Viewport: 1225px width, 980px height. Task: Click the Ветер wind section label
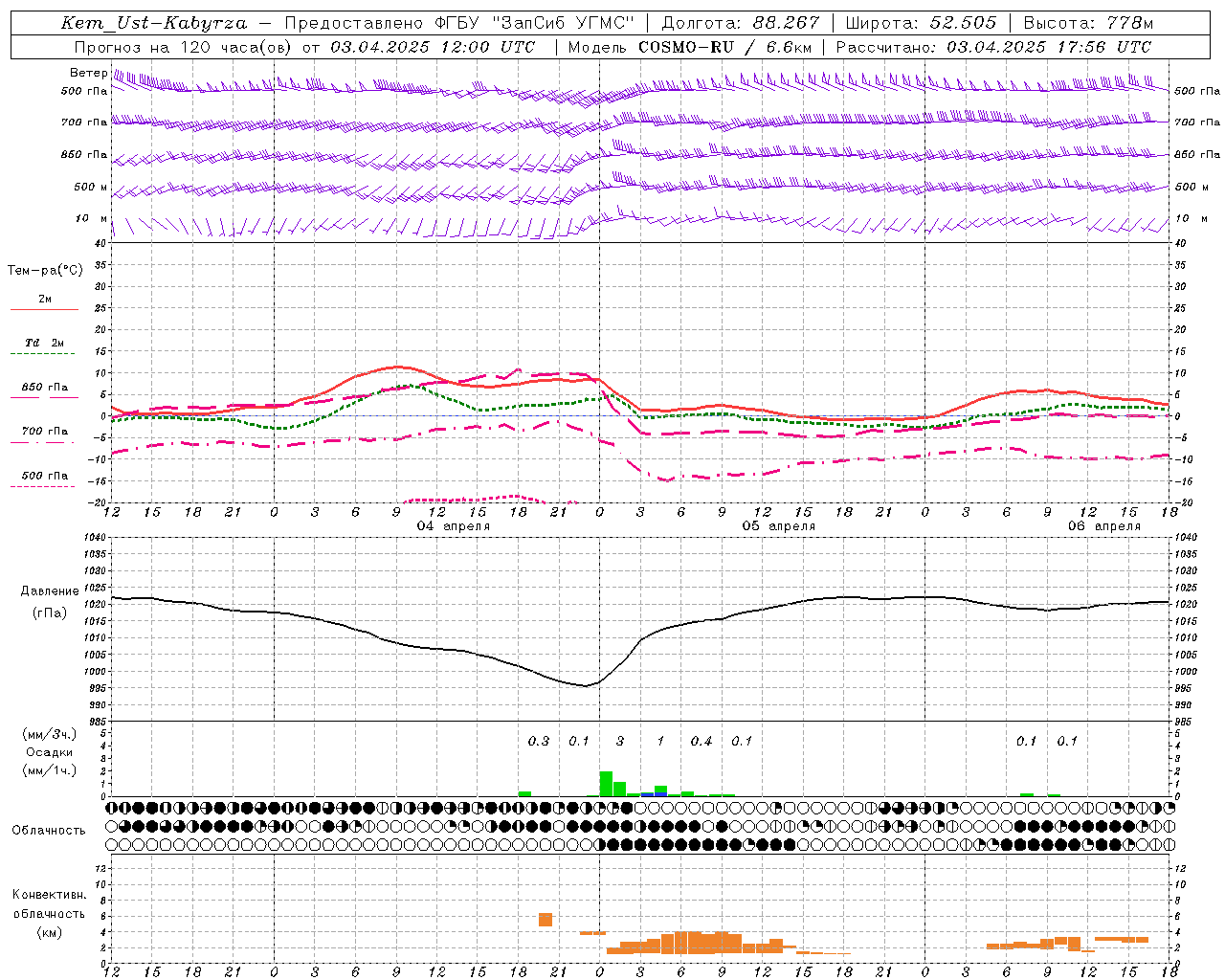(88, 73)
